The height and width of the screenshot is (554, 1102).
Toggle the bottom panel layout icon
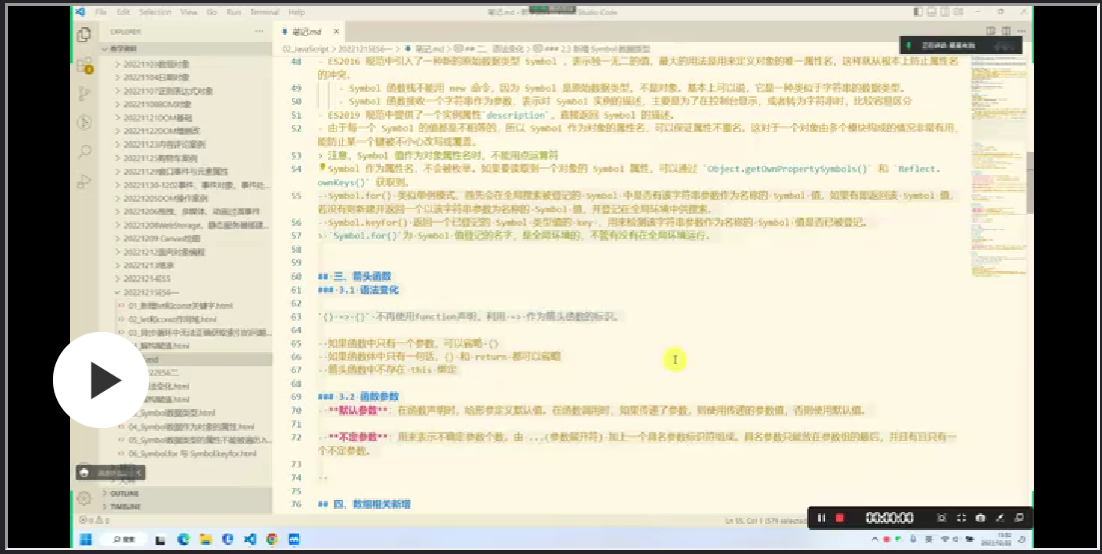[932, 12]
